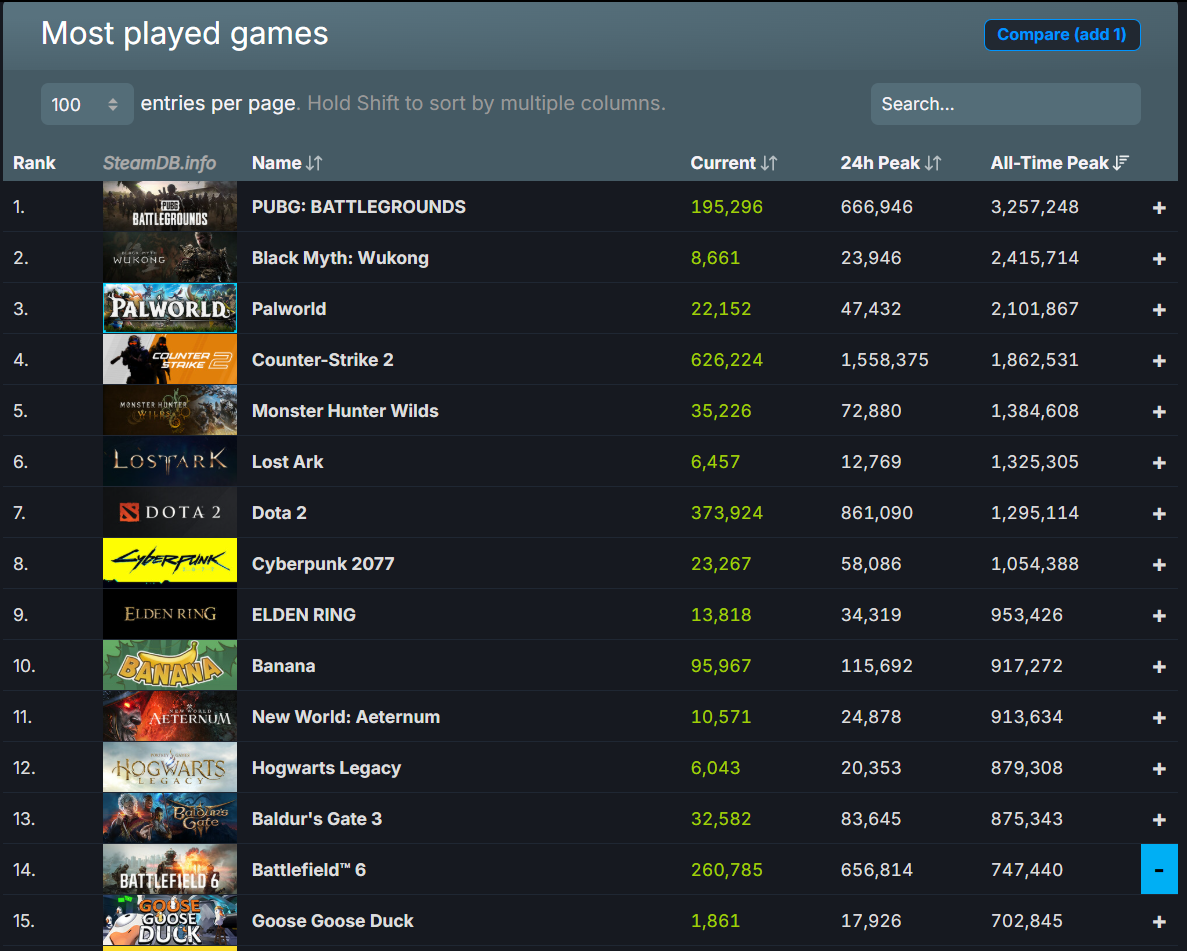Add Counter-Strike 2 to comparison
1187x951 pixels.
tap(1159, 361)
